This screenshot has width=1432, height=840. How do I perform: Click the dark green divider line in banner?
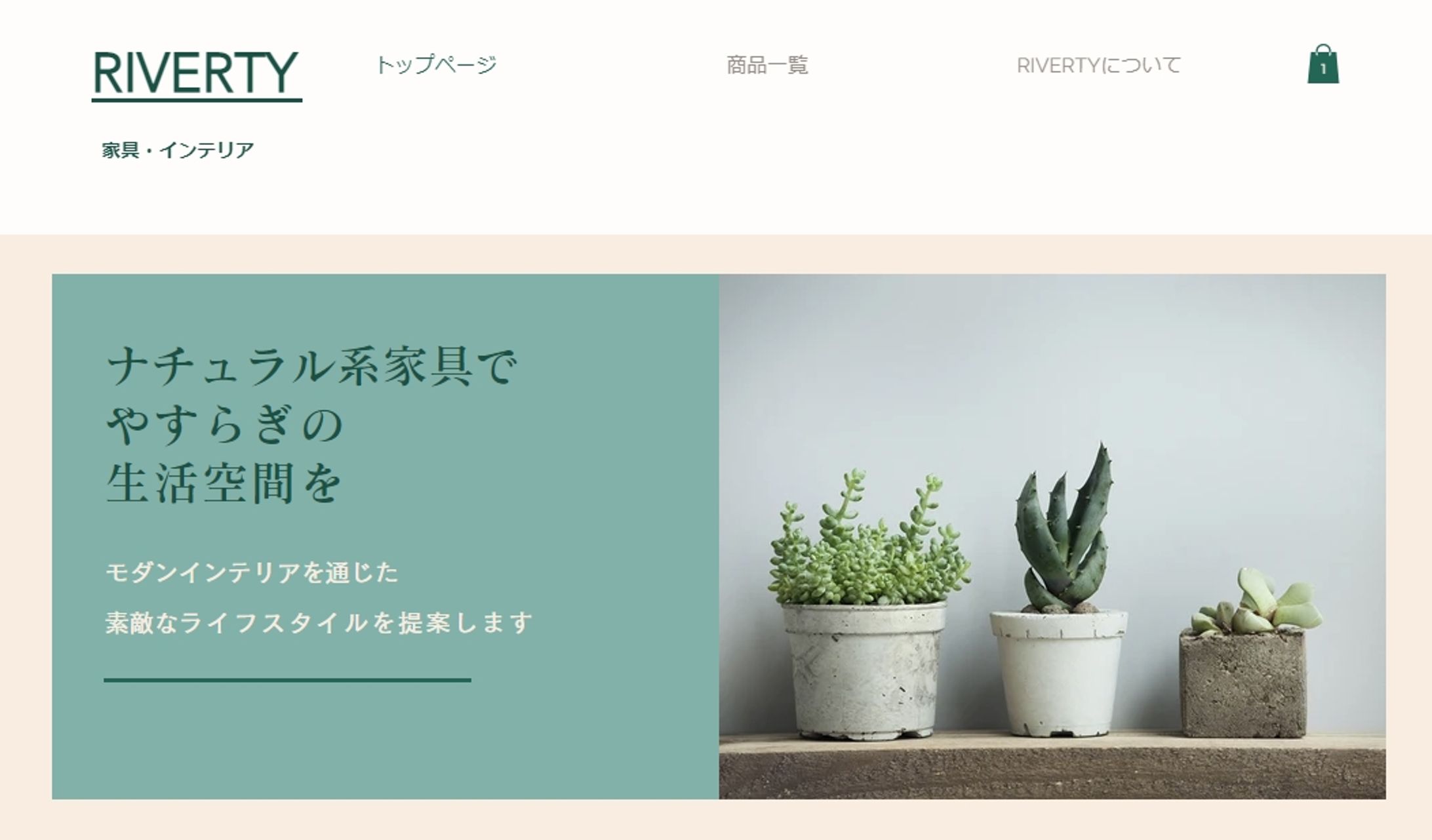pos(287,680)
